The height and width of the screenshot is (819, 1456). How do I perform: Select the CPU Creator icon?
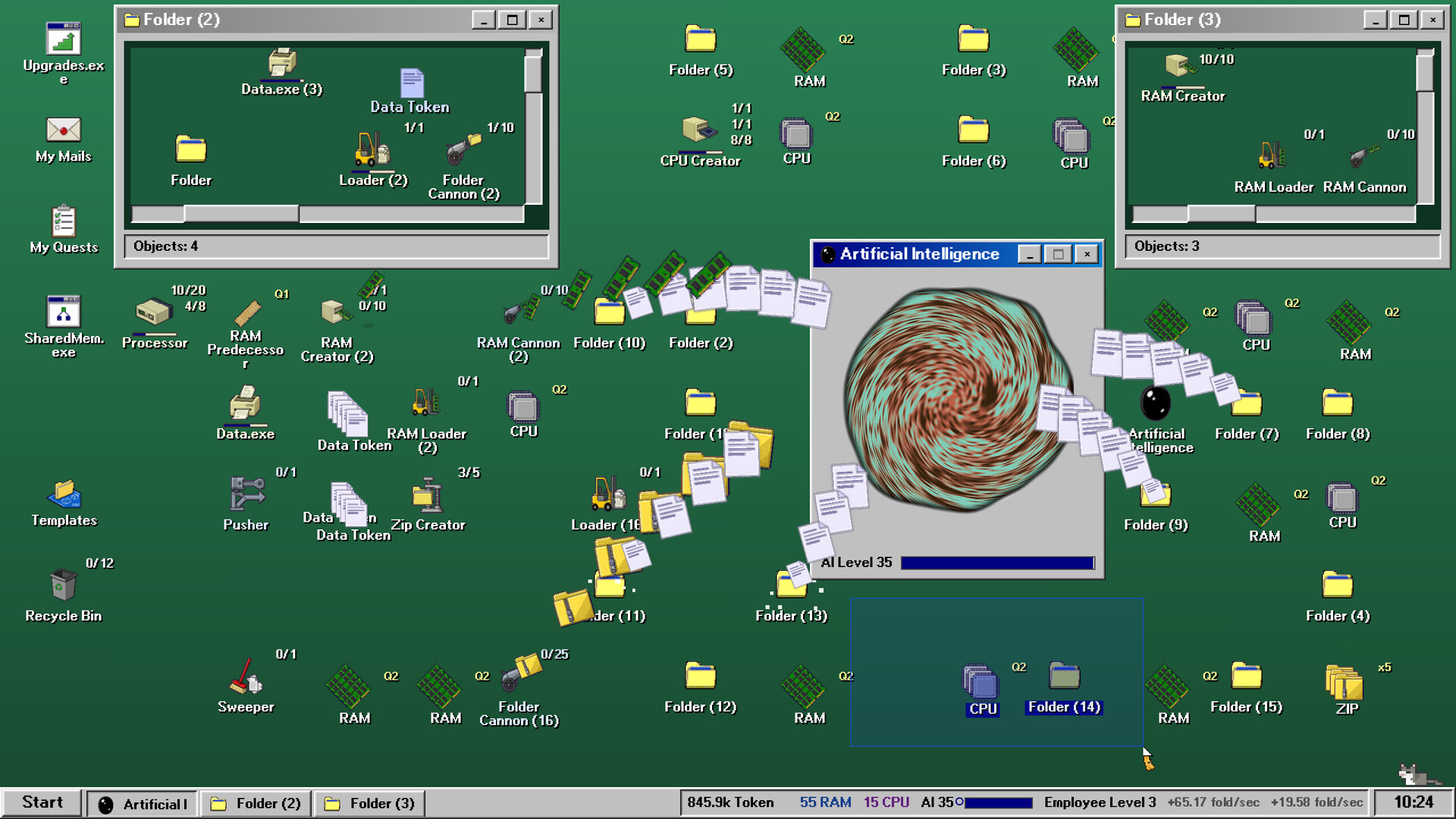pyautogui.click(x=699, y=130)
